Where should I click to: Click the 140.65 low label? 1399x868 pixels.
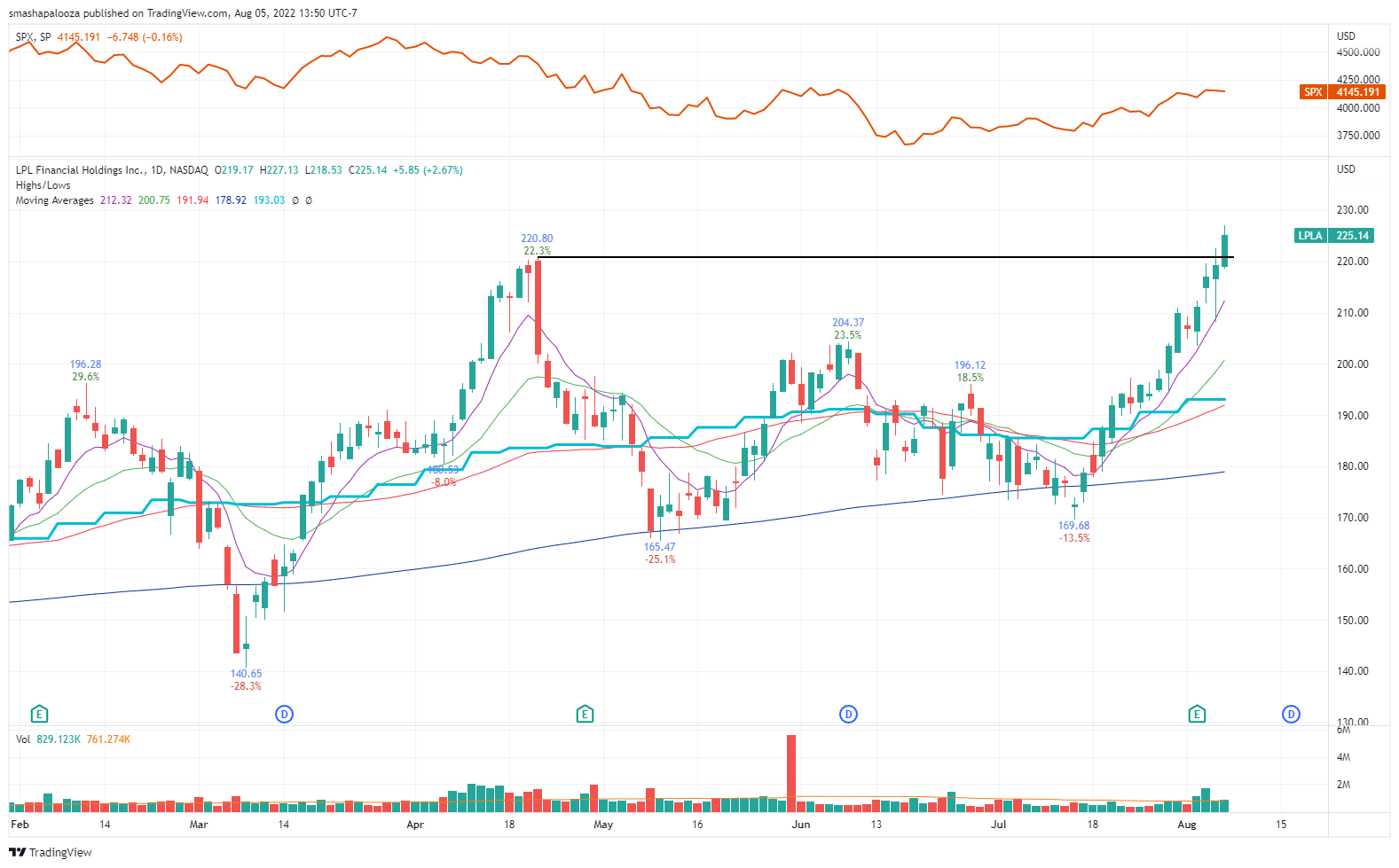246,674
